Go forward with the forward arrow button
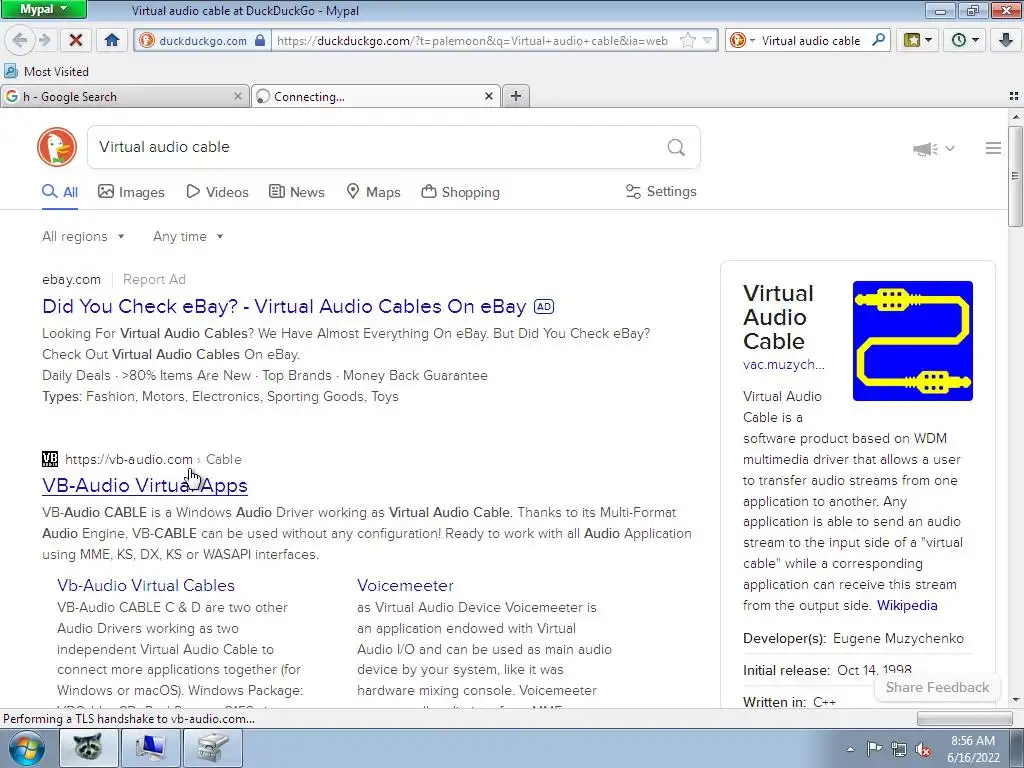Viewport: 1024px width, 768px height. point(44,40)
